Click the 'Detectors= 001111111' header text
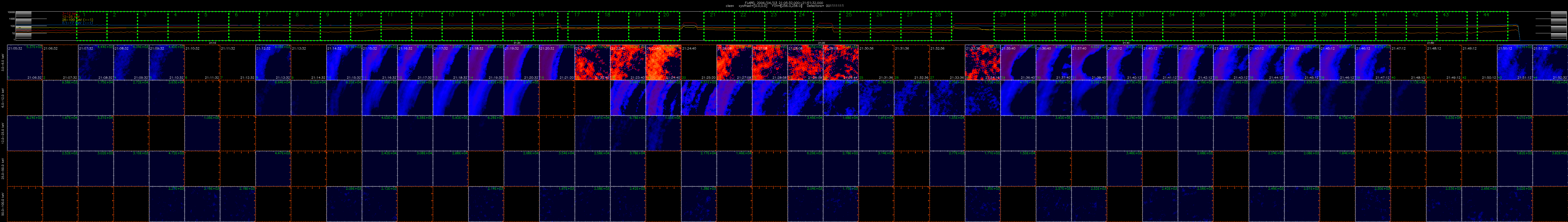1568x222 pixels. click(825, 6)
